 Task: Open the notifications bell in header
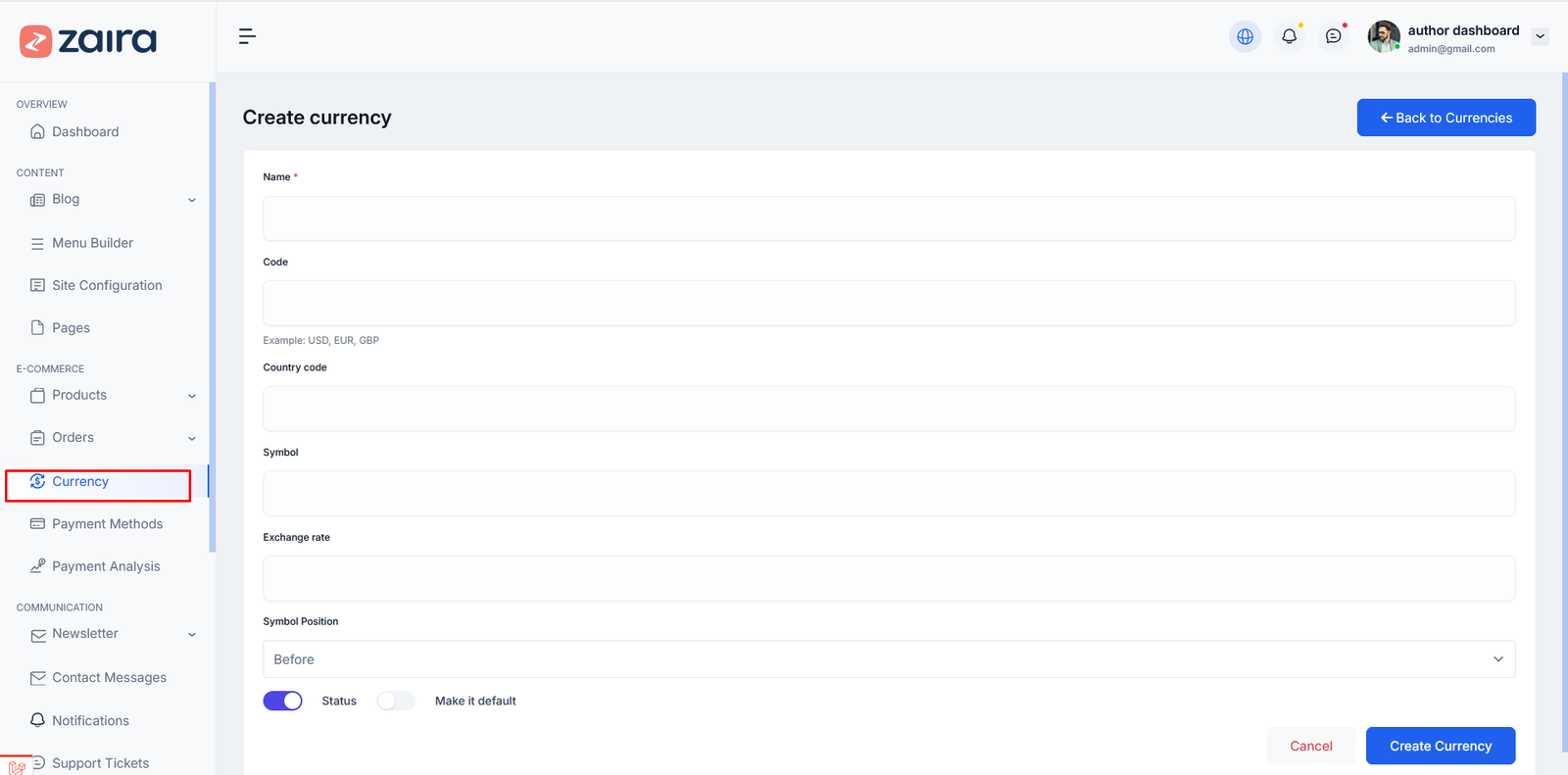click(x=1289, y=36)
